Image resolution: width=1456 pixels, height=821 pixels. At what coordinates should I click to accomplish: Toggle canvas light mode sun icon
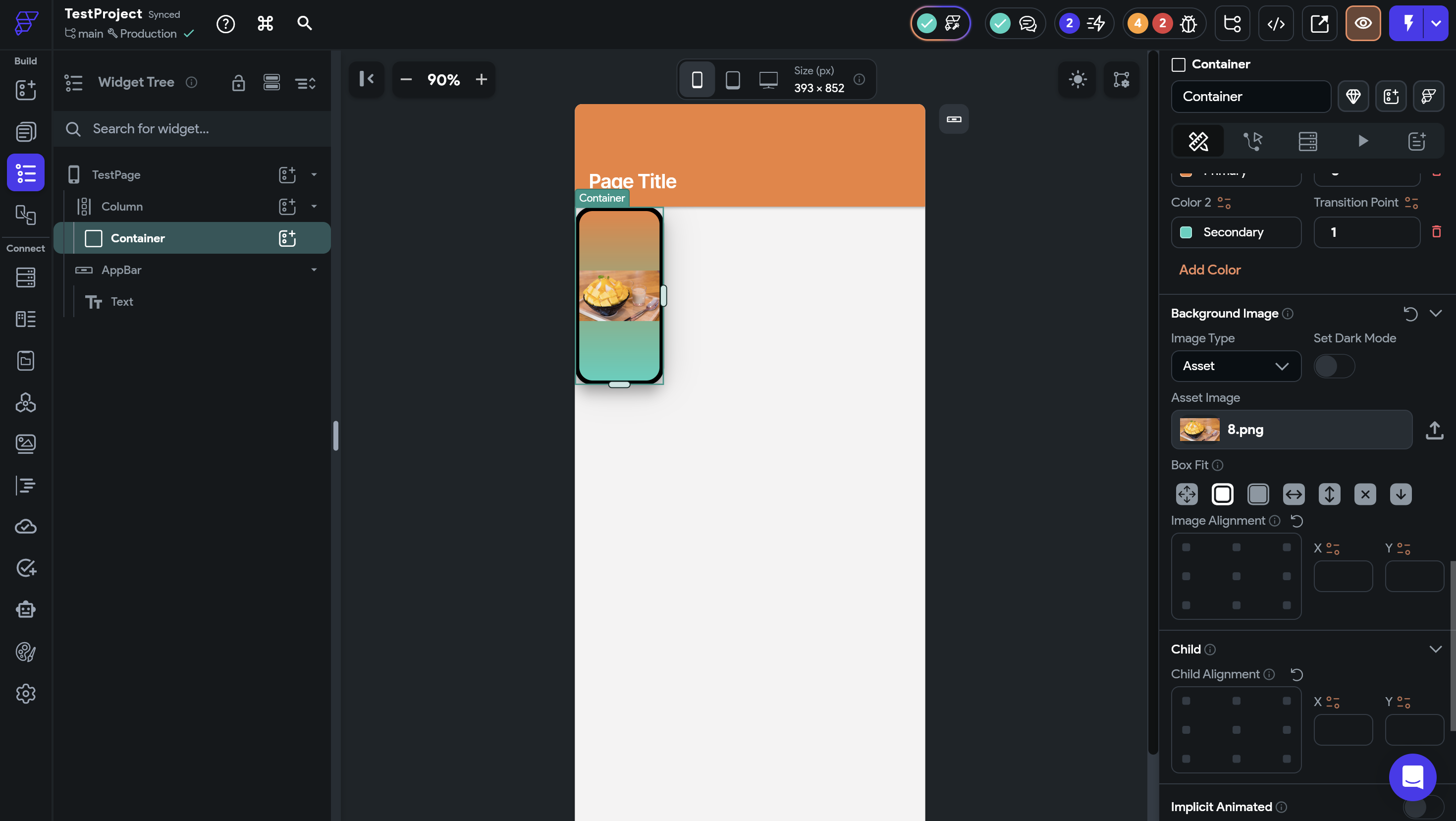[1078, 80]
